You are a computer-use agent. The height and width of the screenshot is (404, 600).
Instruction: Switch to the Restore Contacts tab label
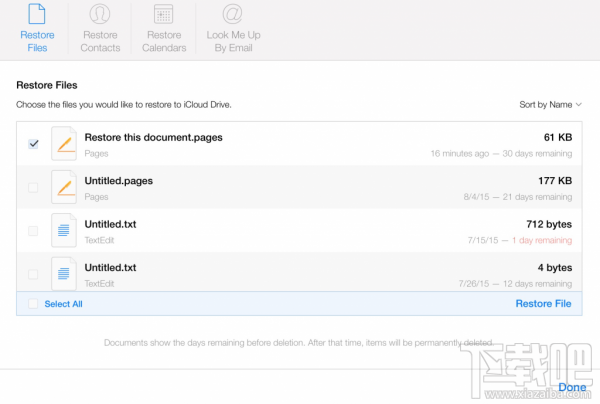coord(100,41)
